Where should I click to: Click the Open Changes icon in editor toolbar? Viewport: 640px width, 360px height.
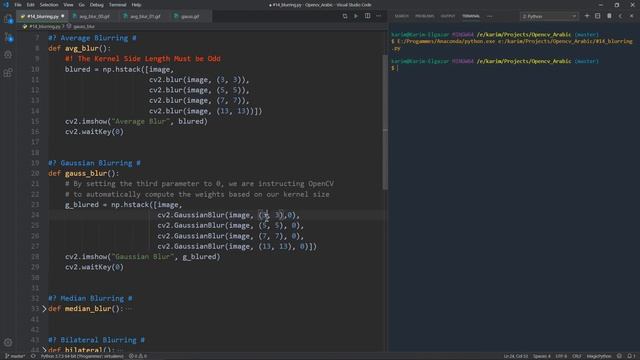[x=345, y=16]
